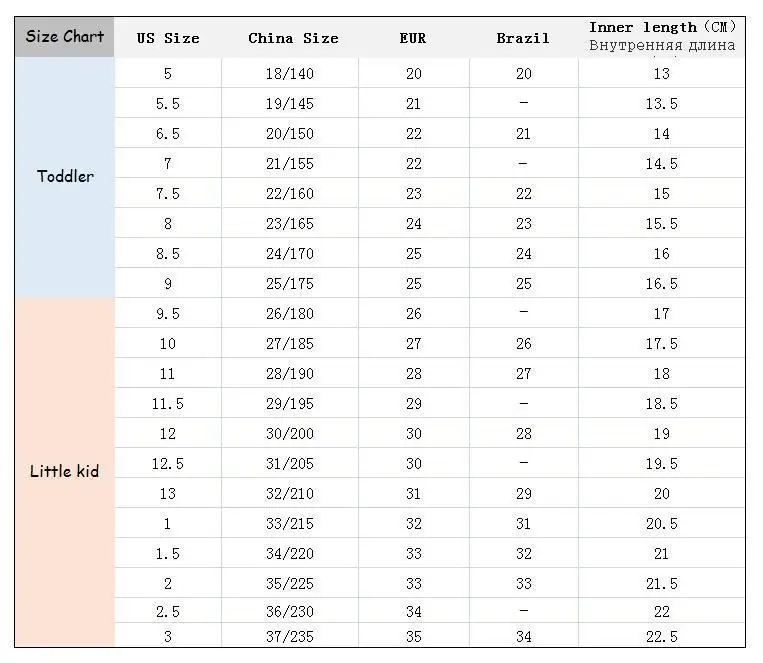Select the 18/140 China size cell
Screen dimensions: 763x663
point(290,74)
